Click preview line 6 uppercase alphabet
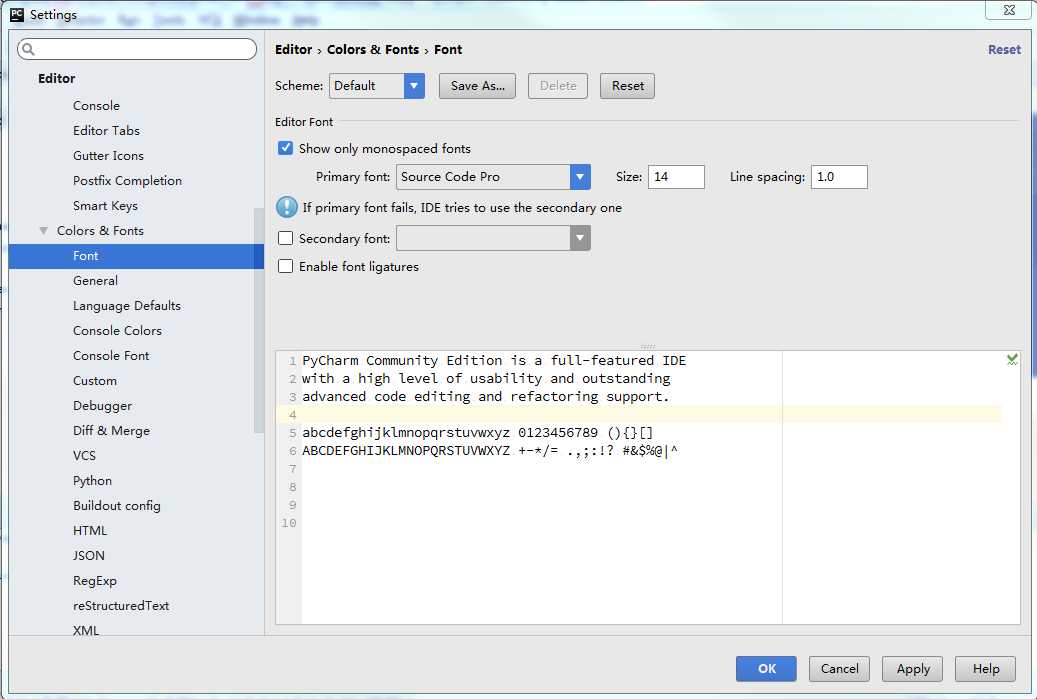 tap(406, 451)
